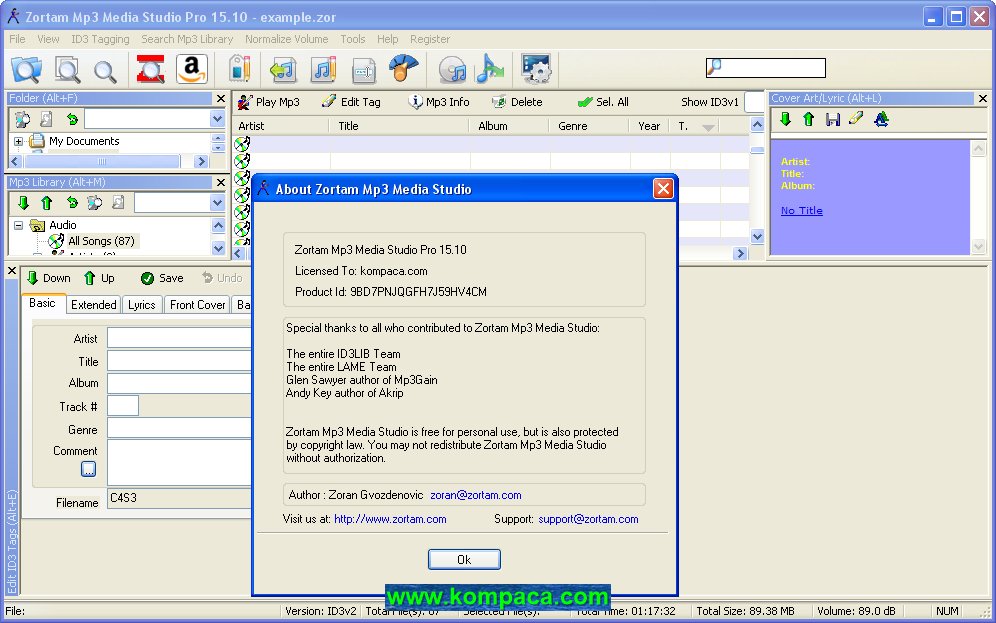Click the main toolbar search input field

tap(766, 68)
